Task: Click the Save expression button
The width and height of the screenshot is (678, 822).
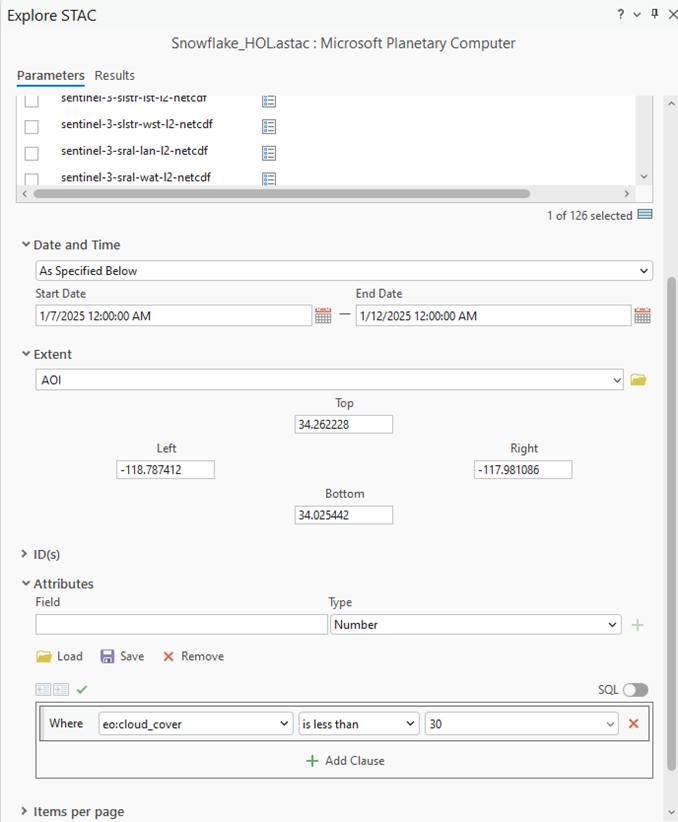Action: point(122,656)
